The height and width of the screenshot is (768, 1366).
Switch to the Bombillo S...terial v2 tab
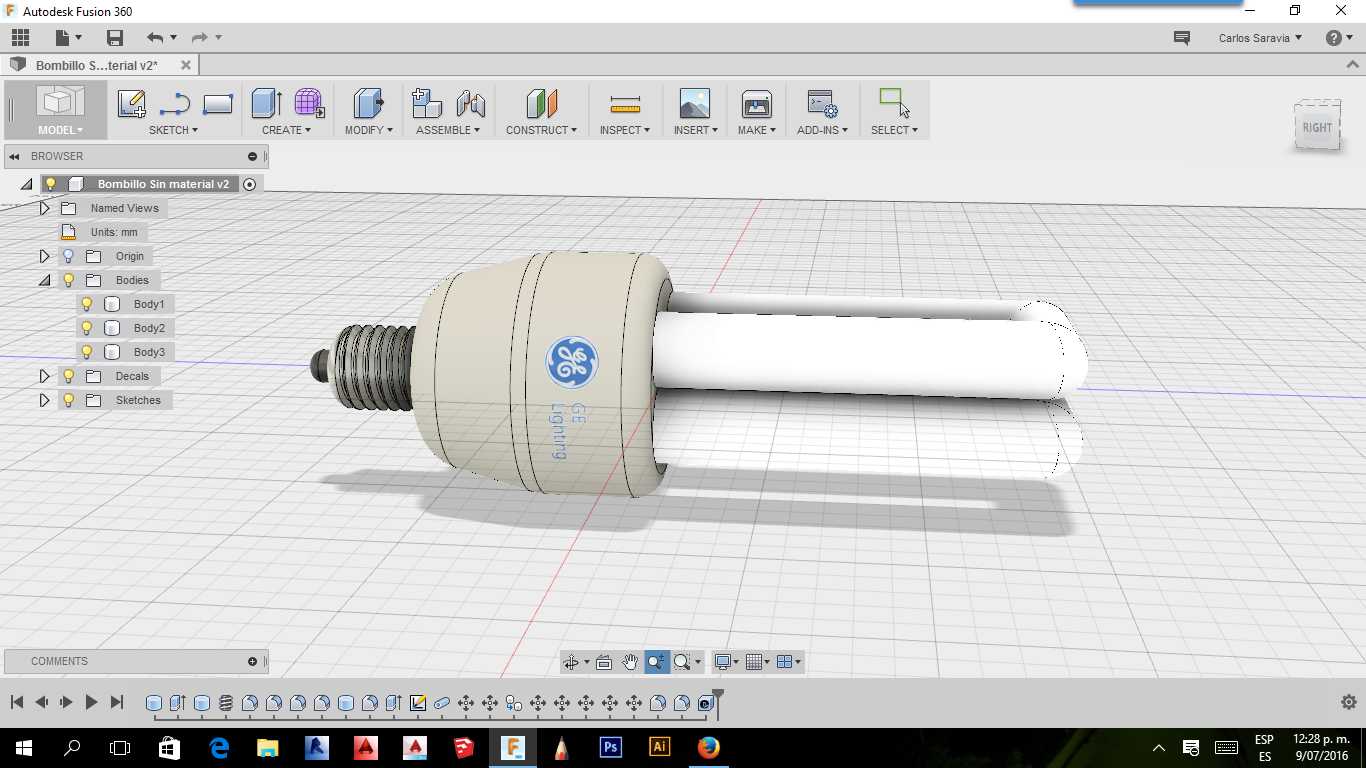tap(97, 65)
